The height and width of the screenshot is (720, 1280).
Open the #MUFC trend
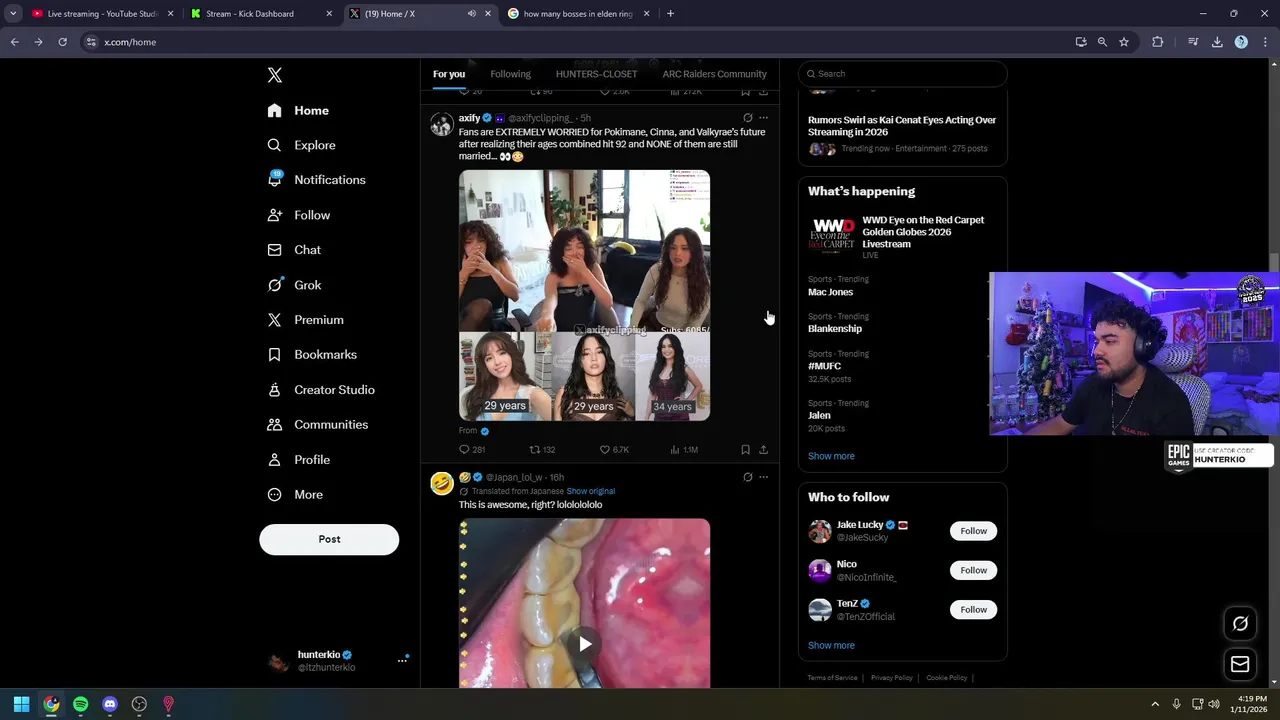point(824,366)
